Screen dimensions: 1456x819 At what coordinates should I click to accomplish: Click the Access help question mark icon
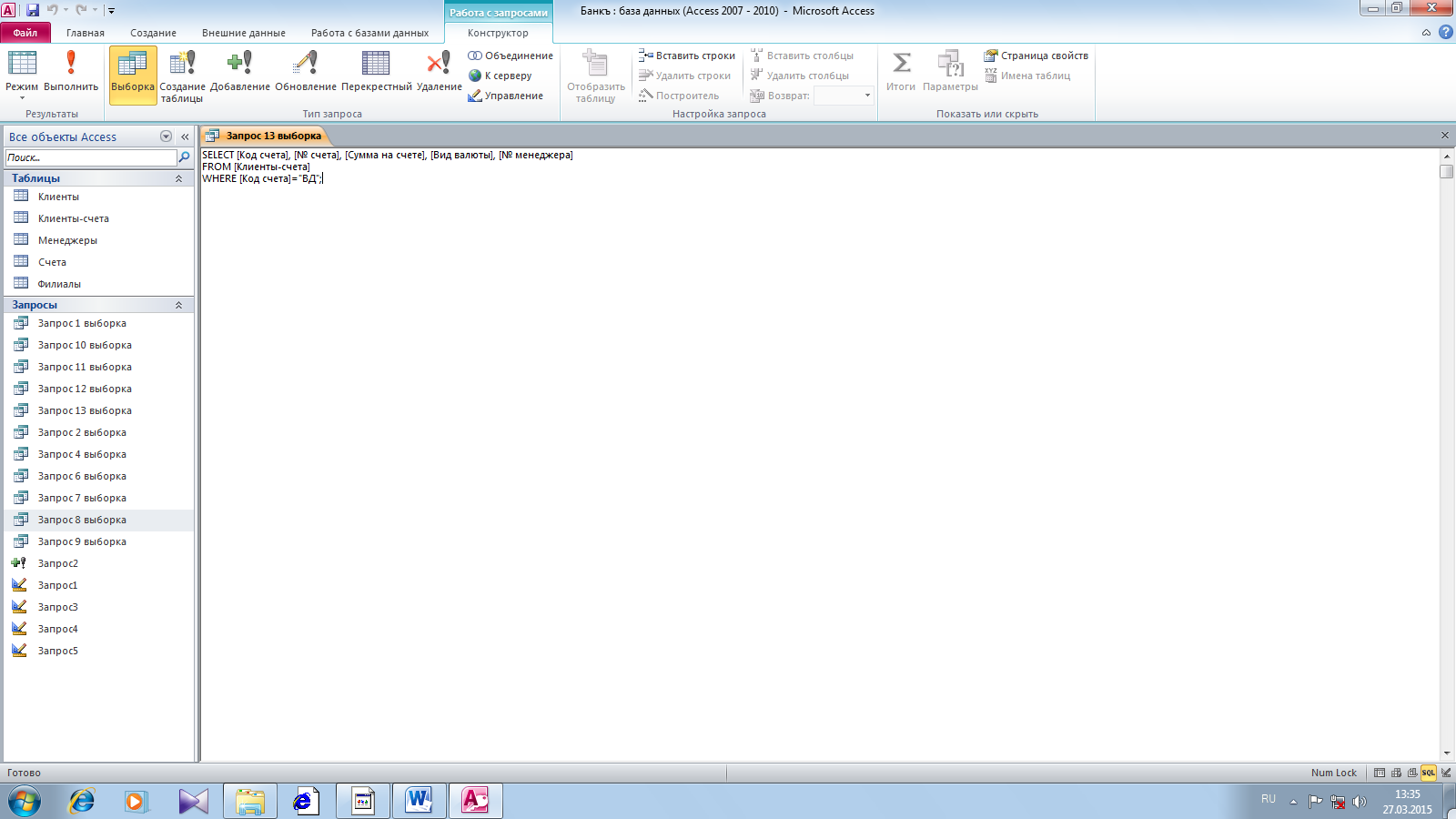1446,32
